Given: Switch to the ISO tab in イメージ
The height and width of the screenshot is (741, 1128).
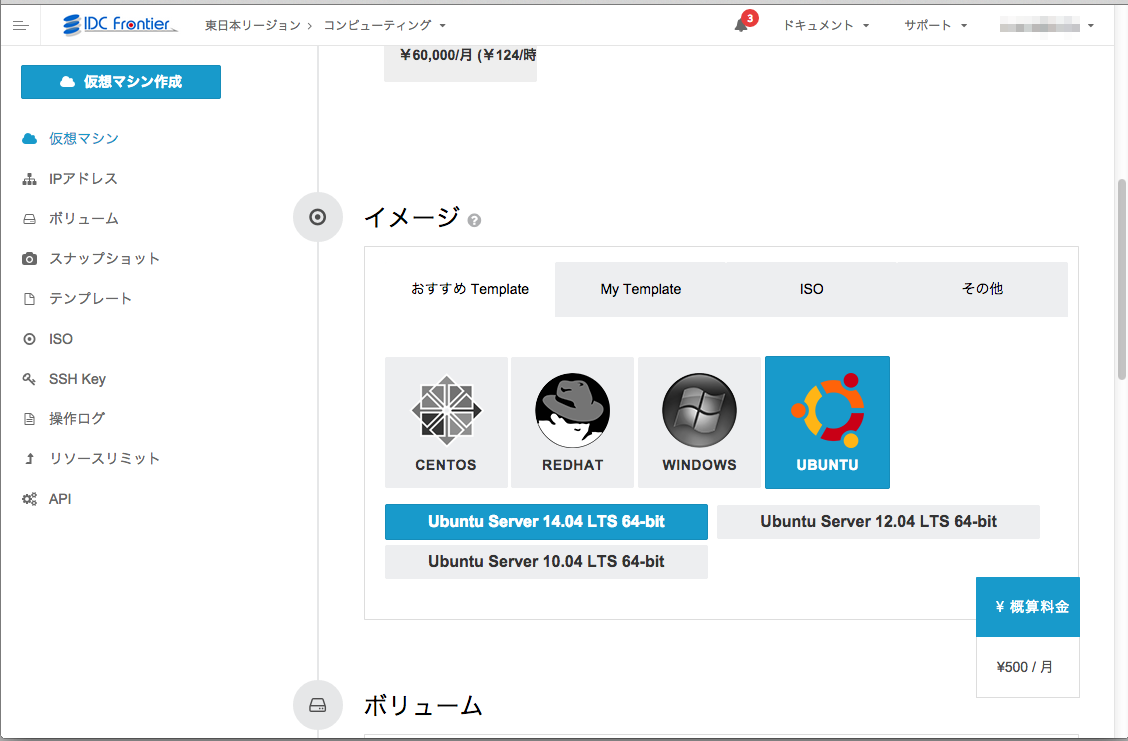Looking at the screenshot, I should pyautogui.click(x=811, y=289).
